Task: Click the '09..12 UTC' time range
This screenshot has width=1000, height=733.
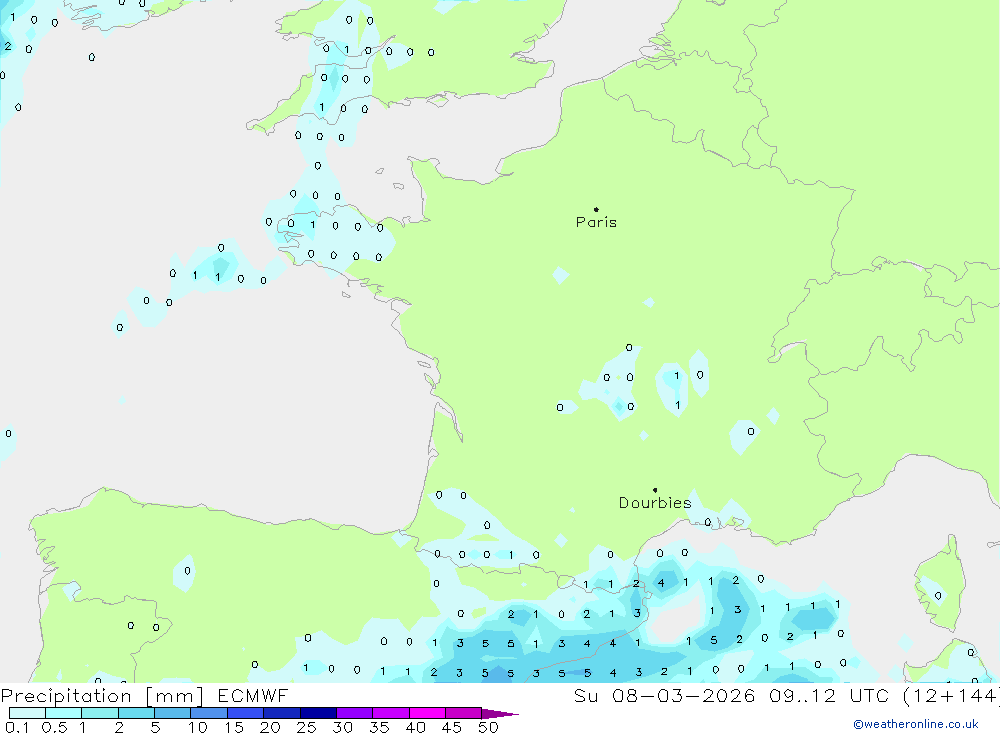Action: tap(829, 696)
